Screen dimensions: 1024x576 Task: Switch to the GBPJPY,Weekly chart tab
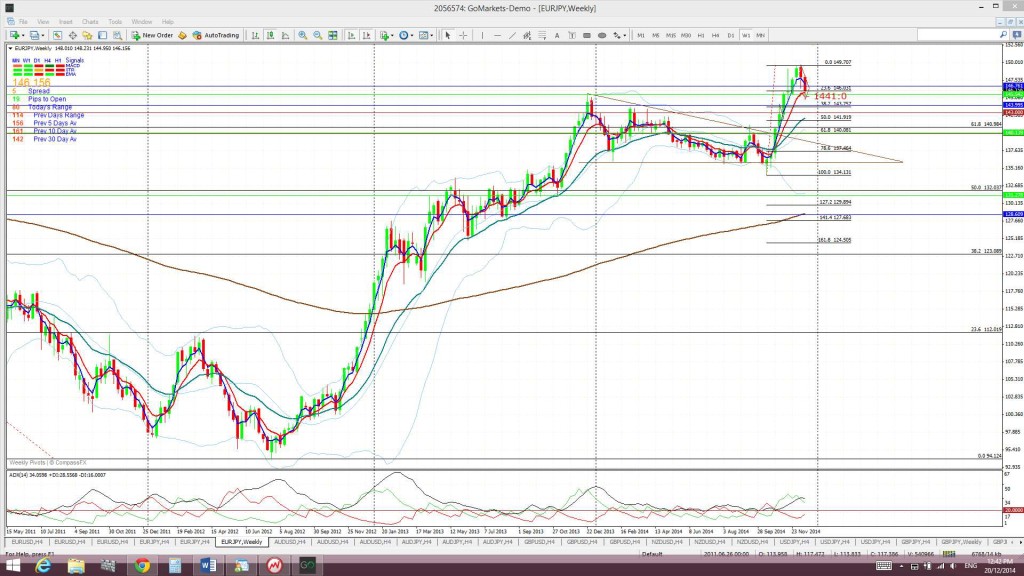[961, 542]
